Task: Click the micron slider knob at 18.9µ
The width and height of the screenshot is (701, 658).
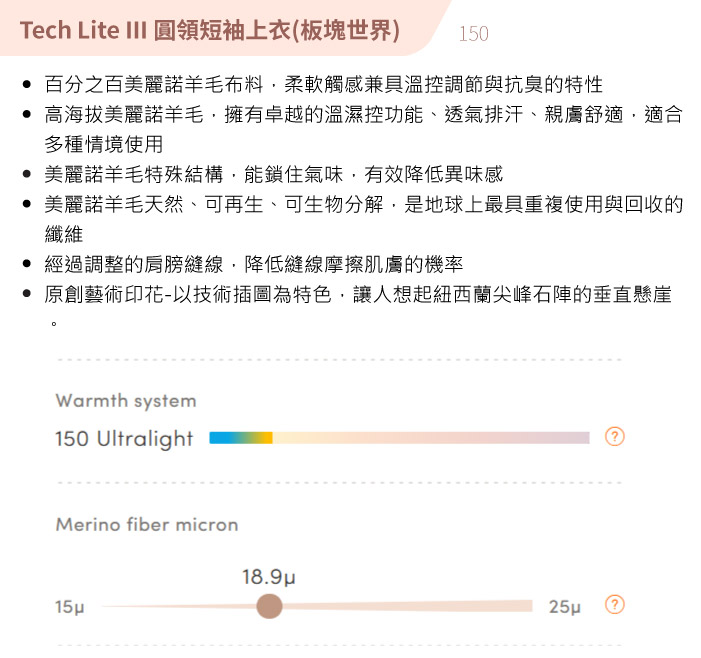Action: pos(270,606)
